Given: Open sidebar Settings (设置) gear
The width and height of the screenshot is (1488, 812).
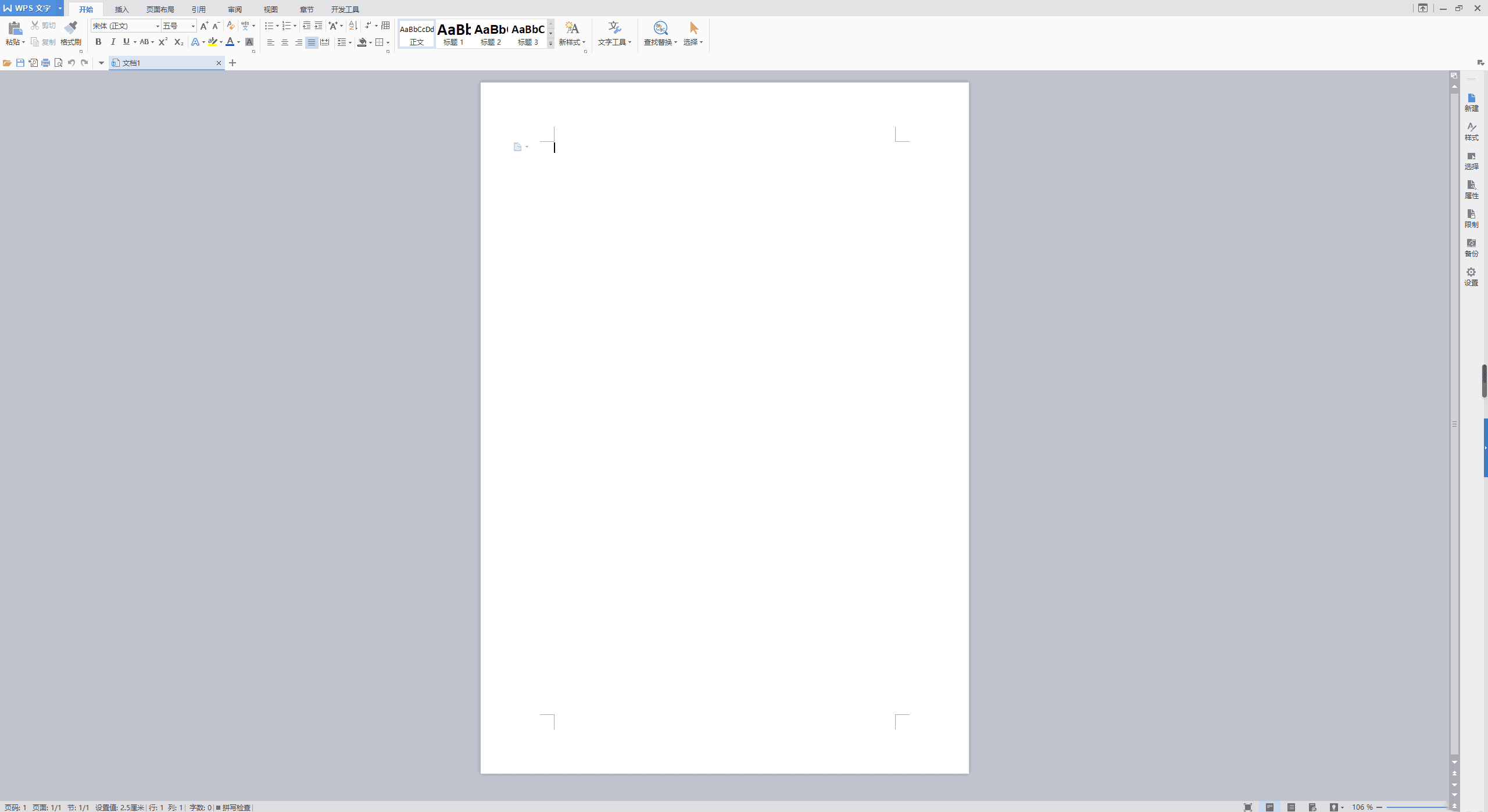Looking at the screenshot, I should 1471,277.
